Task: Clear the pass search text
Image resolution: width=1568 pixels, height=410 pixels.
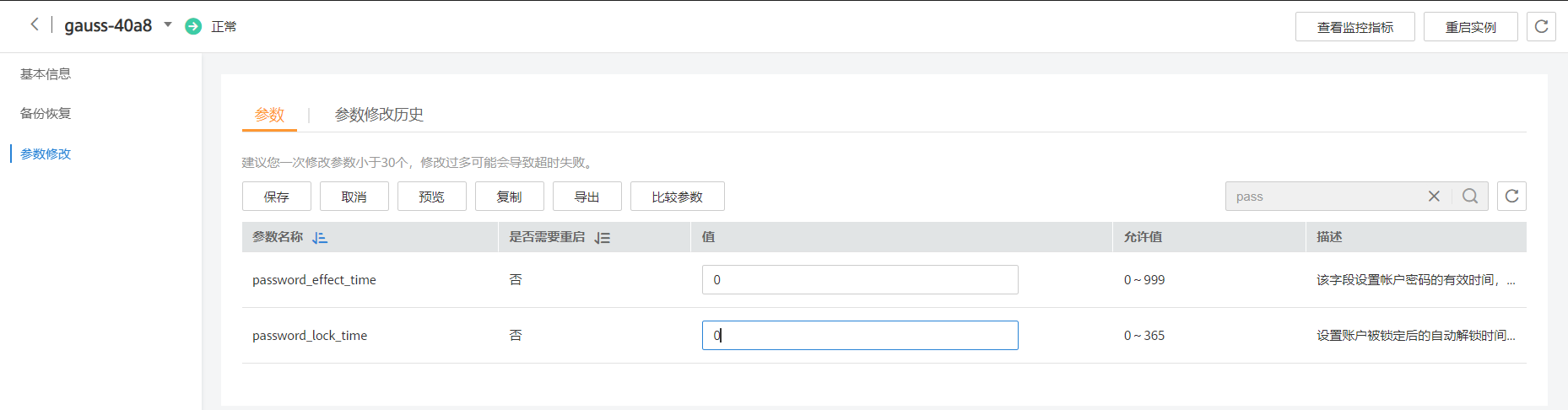Action: [1434, 197]
